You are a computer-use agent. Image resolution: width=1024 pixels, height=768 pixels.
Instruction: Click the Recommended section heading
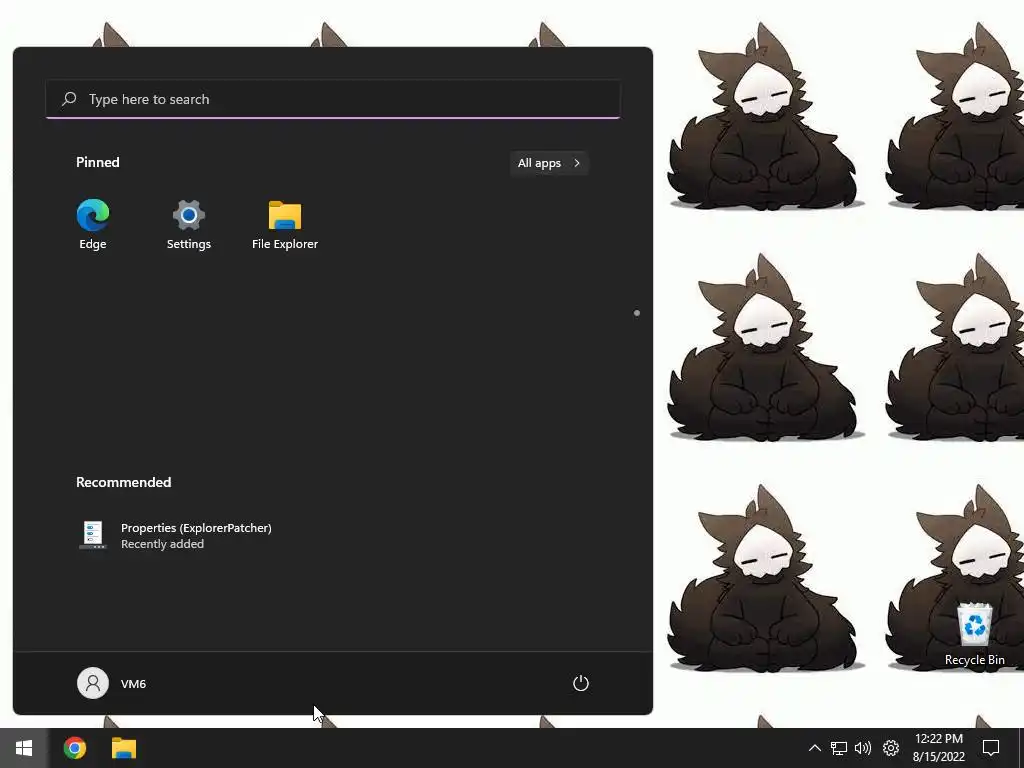click(123, 482)
